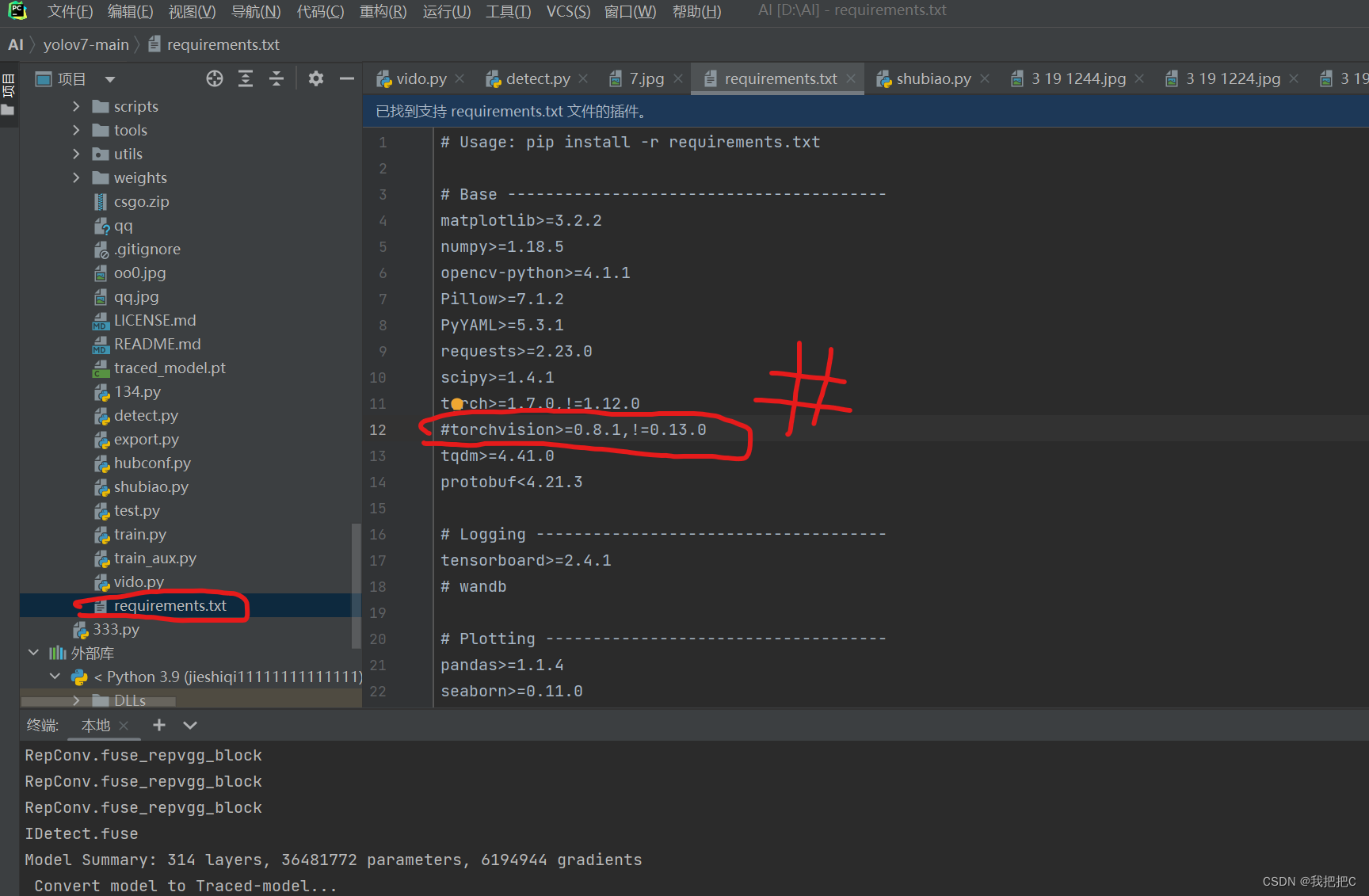Open the VCS(S) menu
Screen dimensions: 1369x896
(568, 12)
